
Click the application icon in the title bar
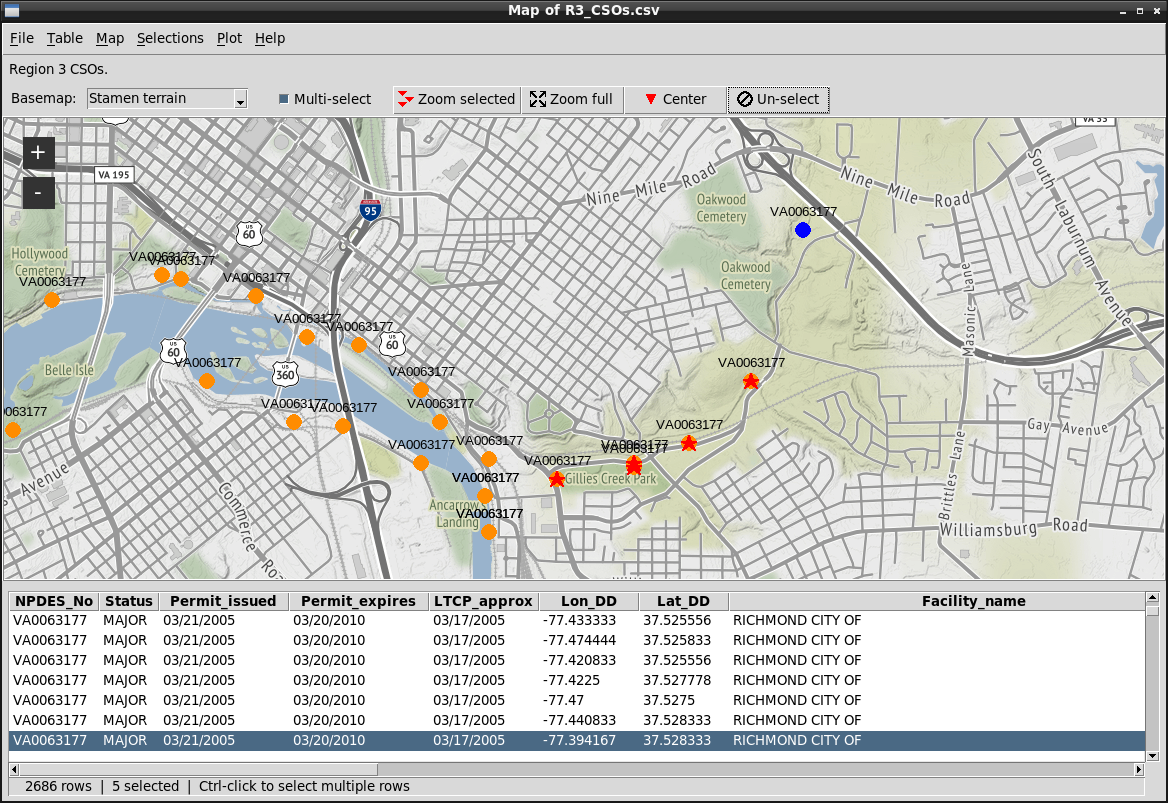(x=10, y=10)
